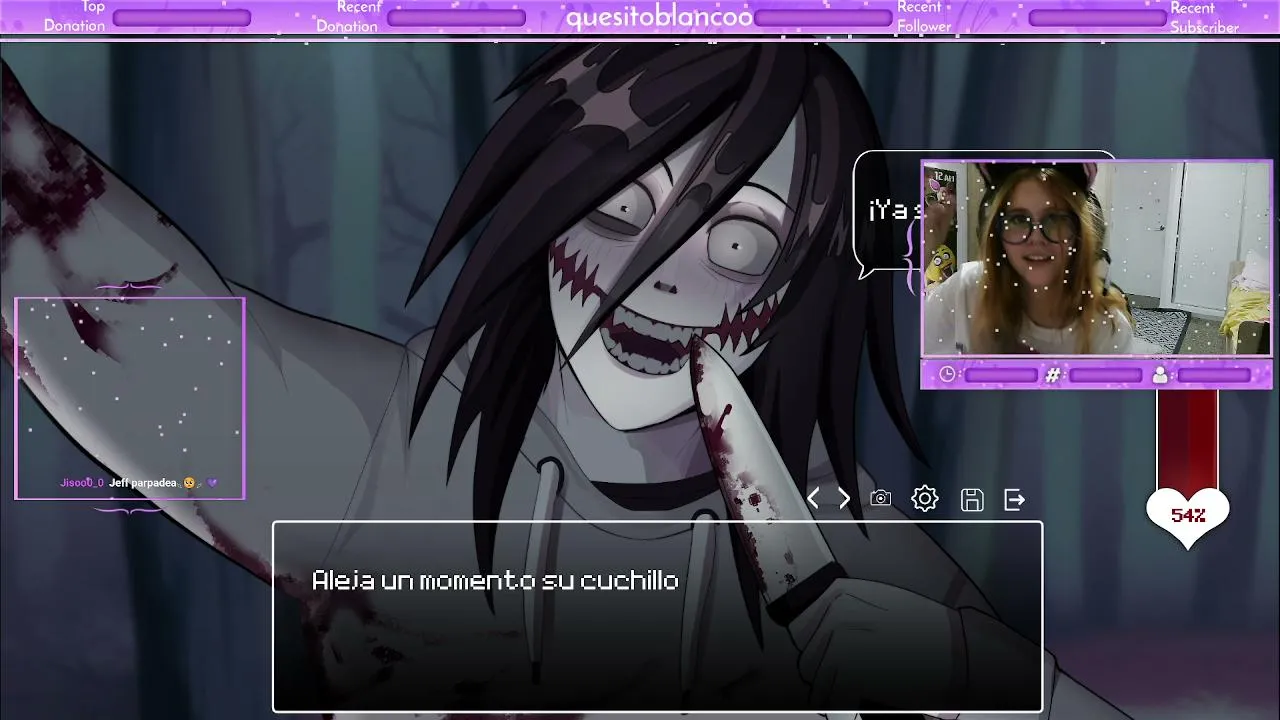Image resolution: width=1280 pixels, height=720 pixels.
Task: Click the dialogue line 'Aleja un momento su cuchillo'
Action: 495,581
